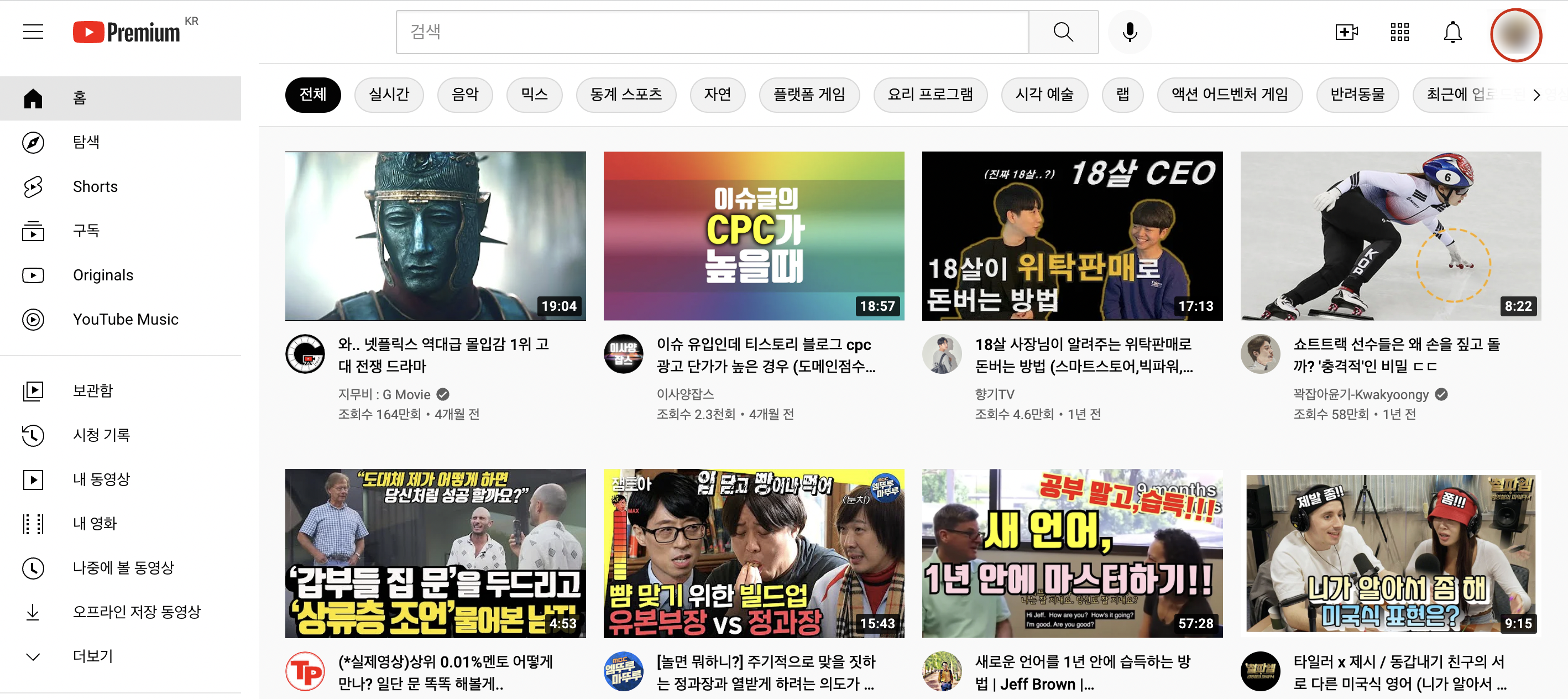Open title 와.. 넷플릭스 역대급 몰입감
Screen dimensions: 1568x699
[444, 355]
